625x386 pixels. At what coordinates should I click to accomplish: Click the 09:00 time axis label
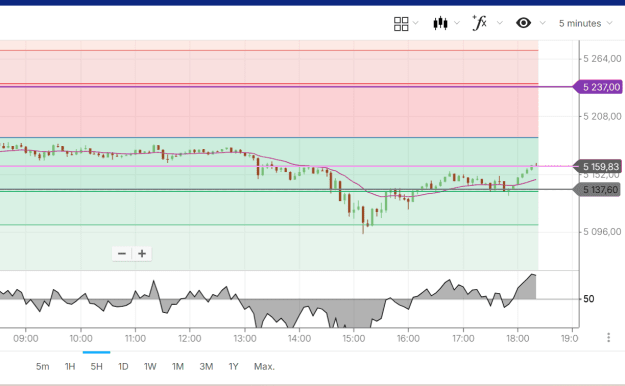(26, 339)
